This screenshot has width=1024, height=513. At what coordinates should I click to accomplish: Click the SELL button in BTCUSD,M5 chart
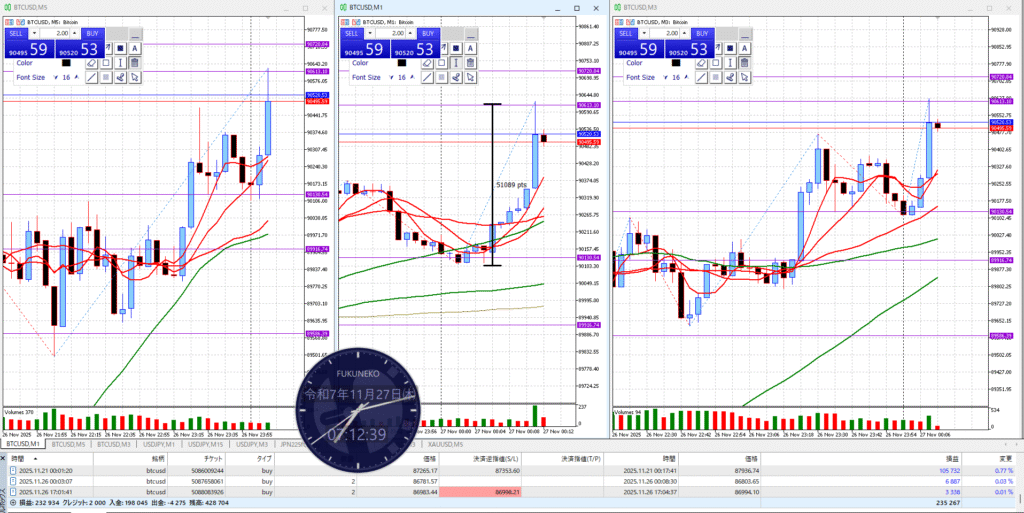[17, 33]
